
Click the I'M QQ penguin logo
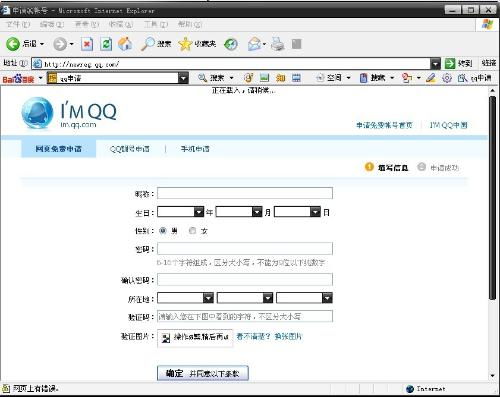click(x=37, y=113)
